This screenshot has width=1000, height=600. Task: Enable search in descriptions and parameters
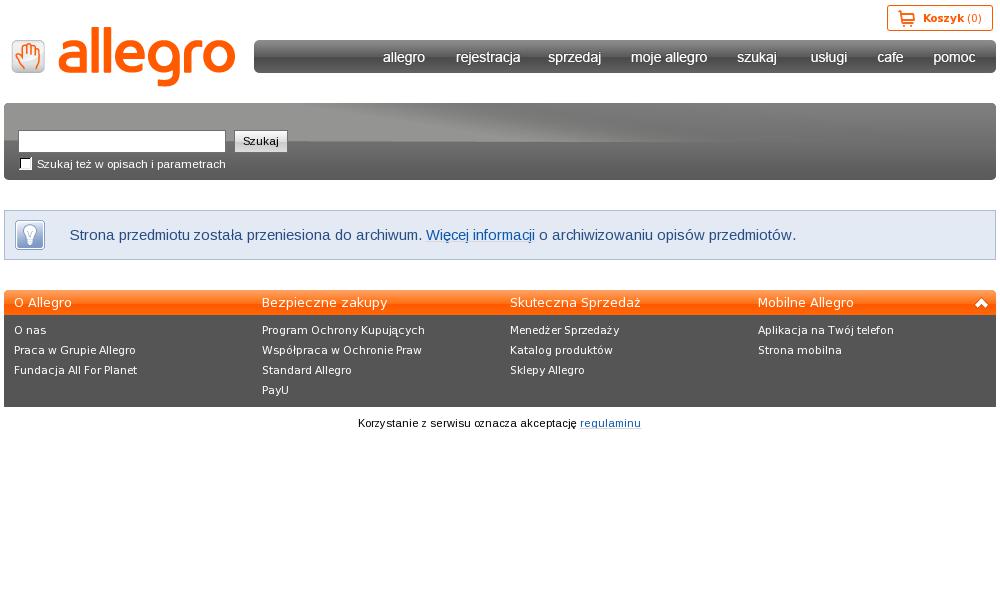[x=26, y=164]
